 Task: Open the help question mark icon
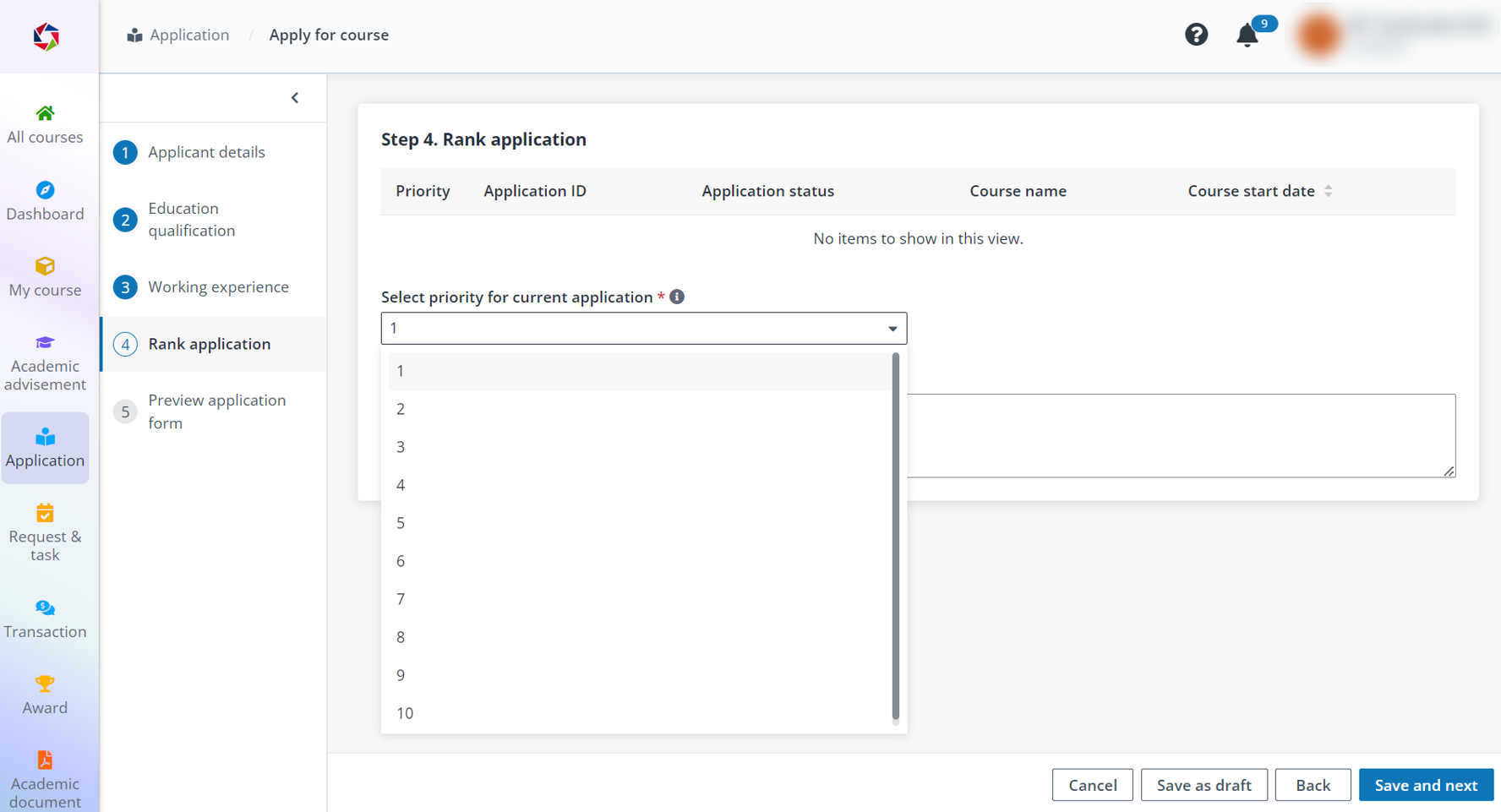[x=1196, y=35]
